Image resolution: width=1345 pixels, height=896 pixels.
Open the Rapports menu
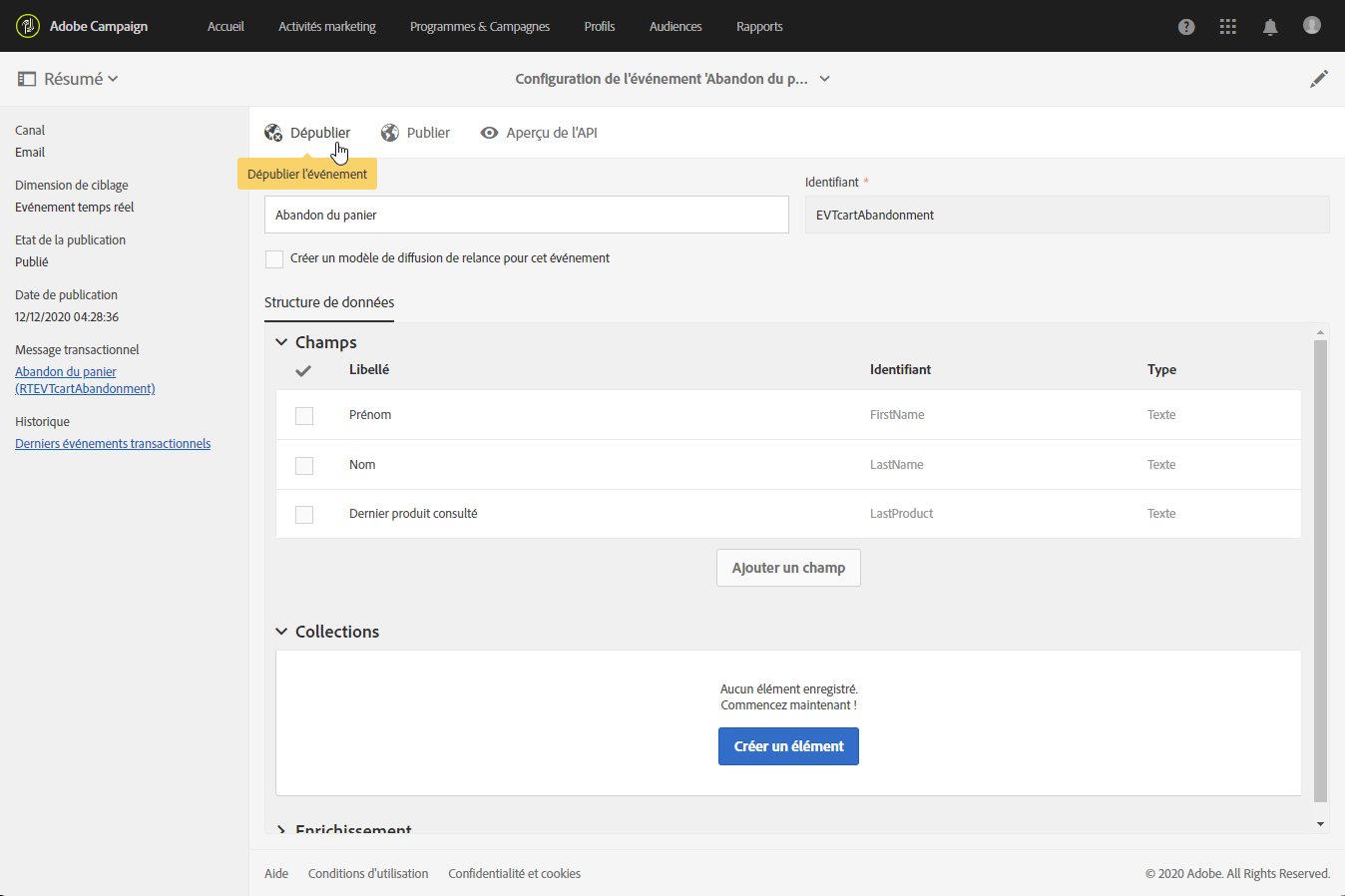click(x=759, y=27)
